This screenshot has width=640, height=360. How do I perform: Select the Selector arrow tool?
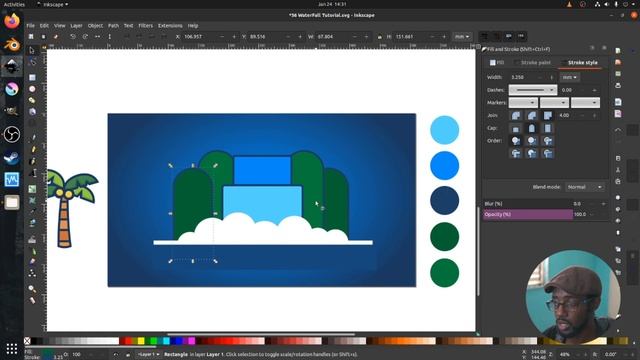(x=32, y=50)
